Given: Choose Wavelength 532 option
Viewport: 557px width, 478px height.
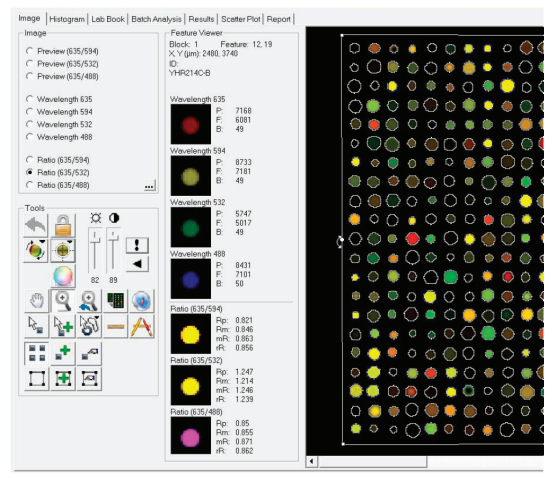Looking at the screenshot, I should pyautogui.click(x=30, y=124).
